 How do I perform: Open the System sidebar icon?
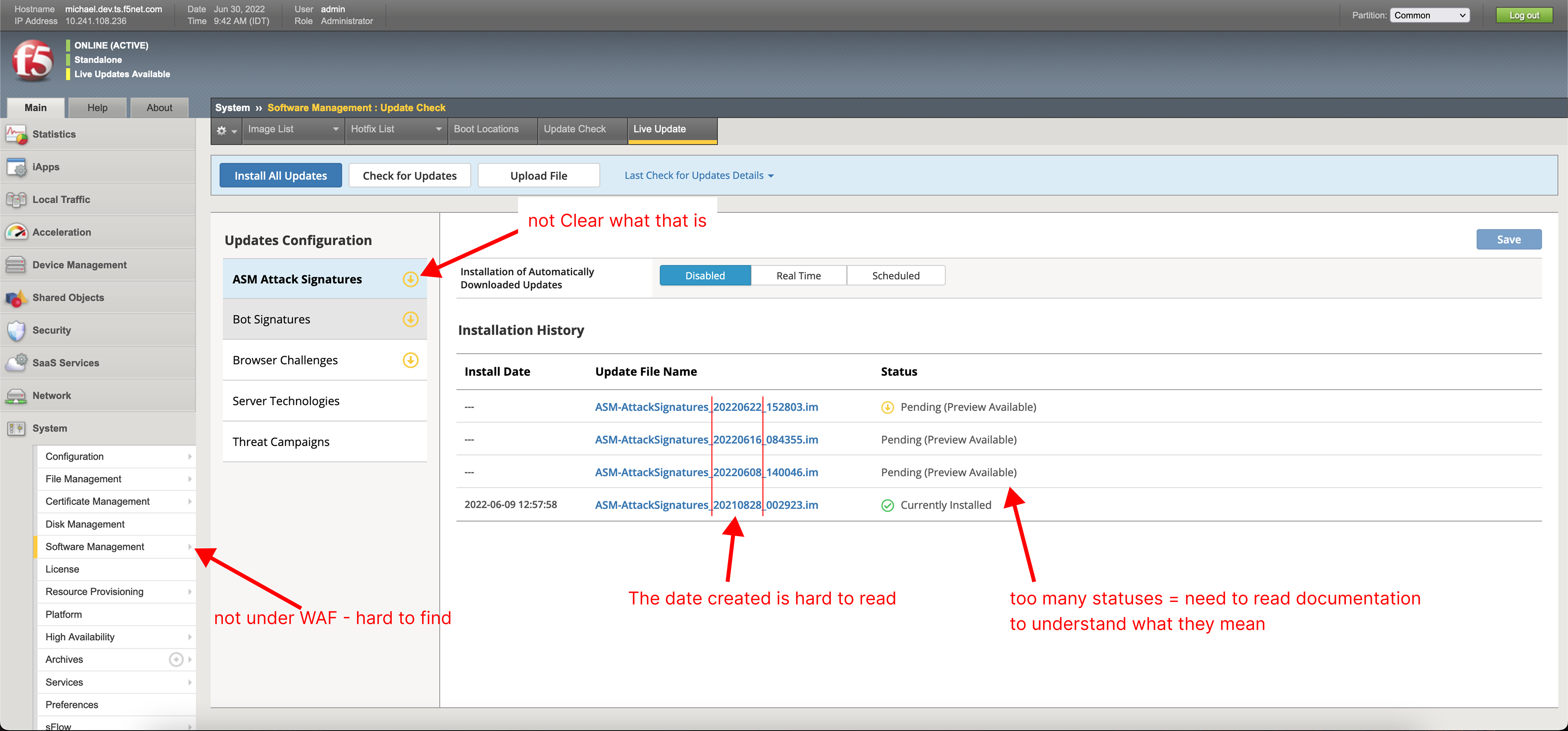coord(16,428)
